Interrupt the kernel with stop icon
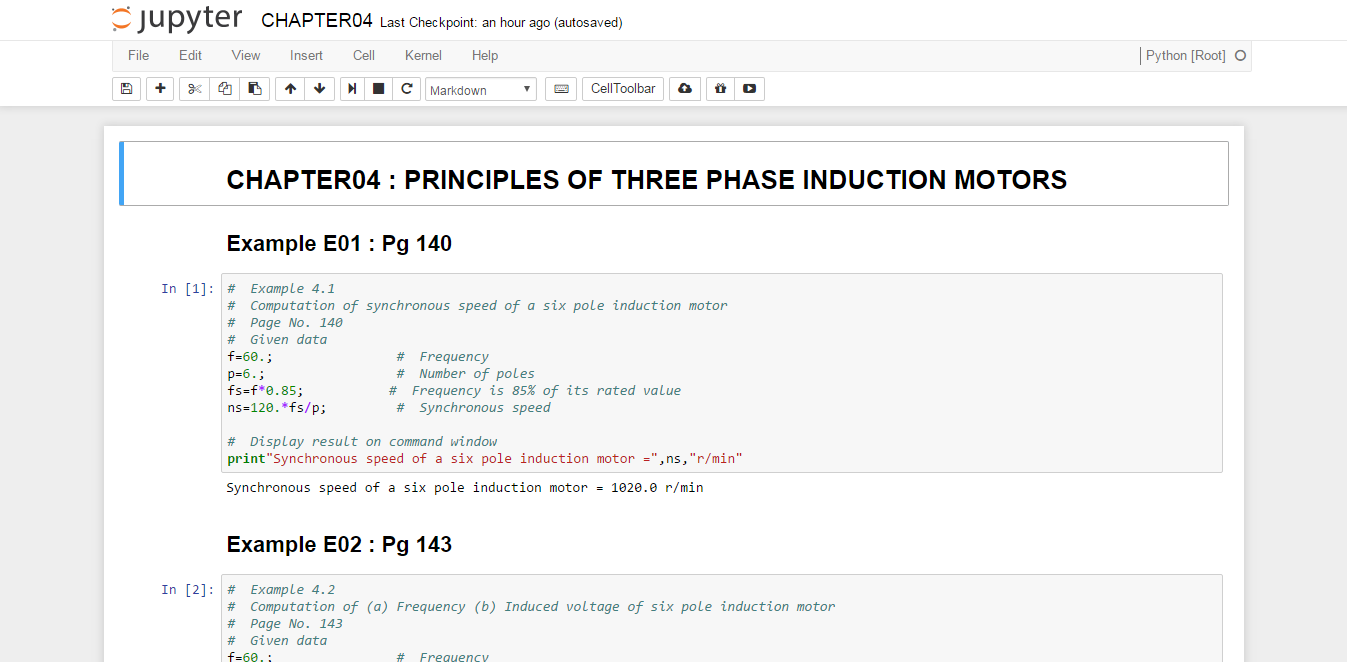The height and width of the screenshot is (662, 1347). click(x=379, y=89)
